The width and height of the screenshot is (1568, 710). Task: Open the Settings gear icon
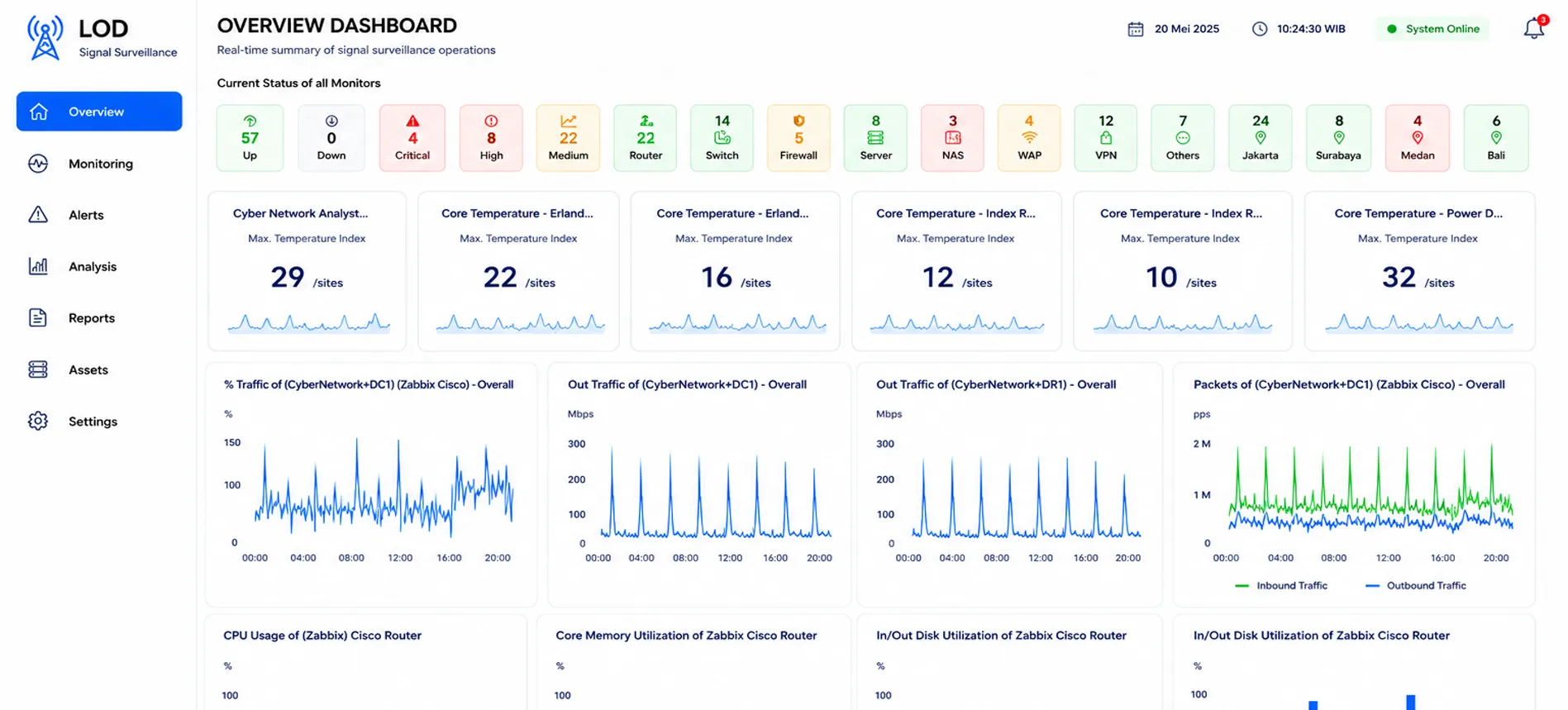[x=38, y=421]
